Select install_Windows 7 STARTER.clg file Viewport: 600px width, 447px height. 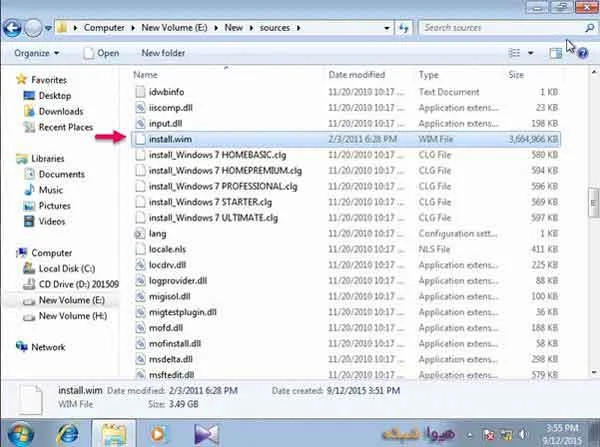pyautogui.click(x=210, y=202)
